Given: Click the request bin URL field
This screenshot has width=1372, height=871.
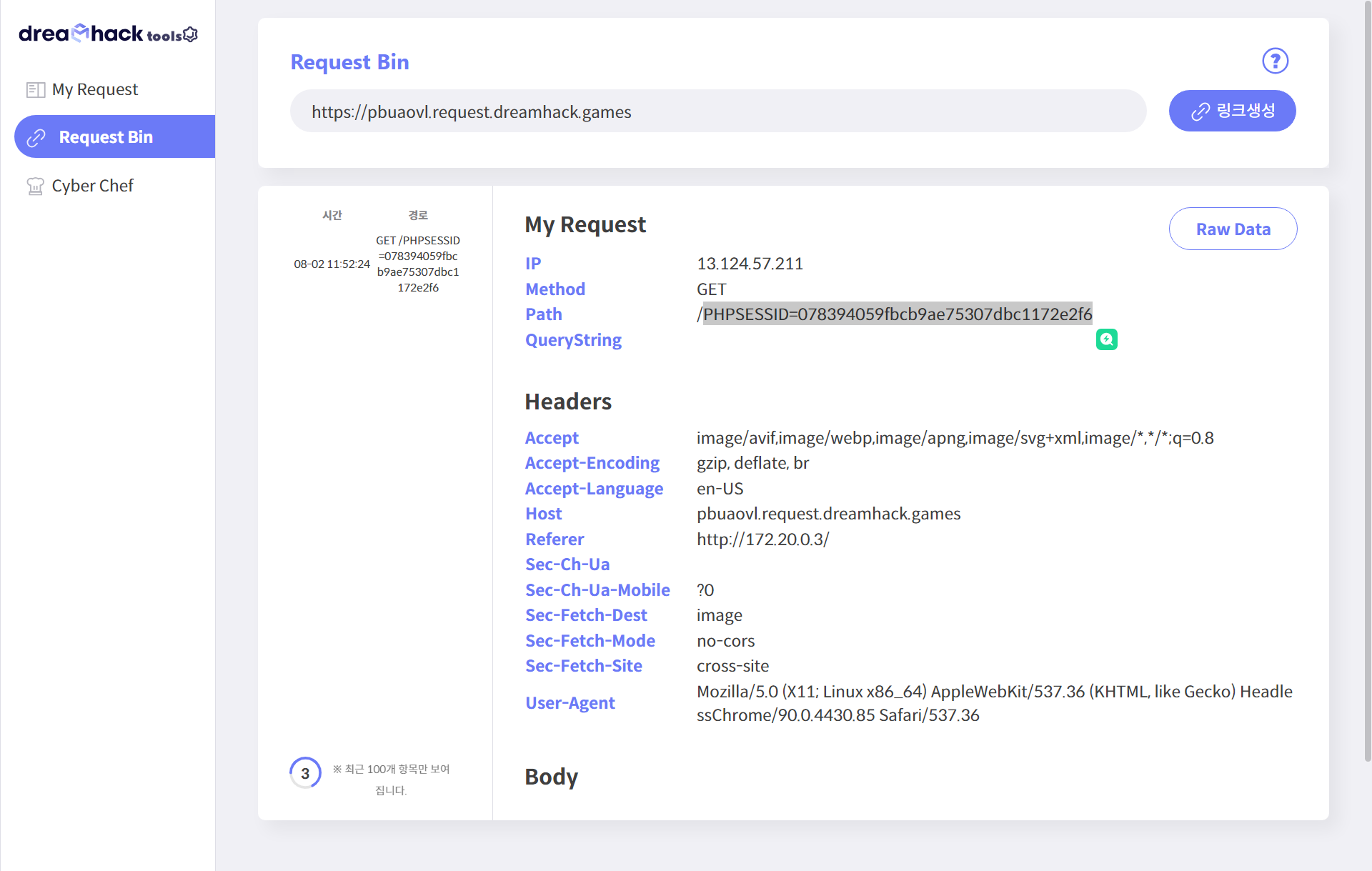Looking at the screenshot, I should (x=717, y=111).
